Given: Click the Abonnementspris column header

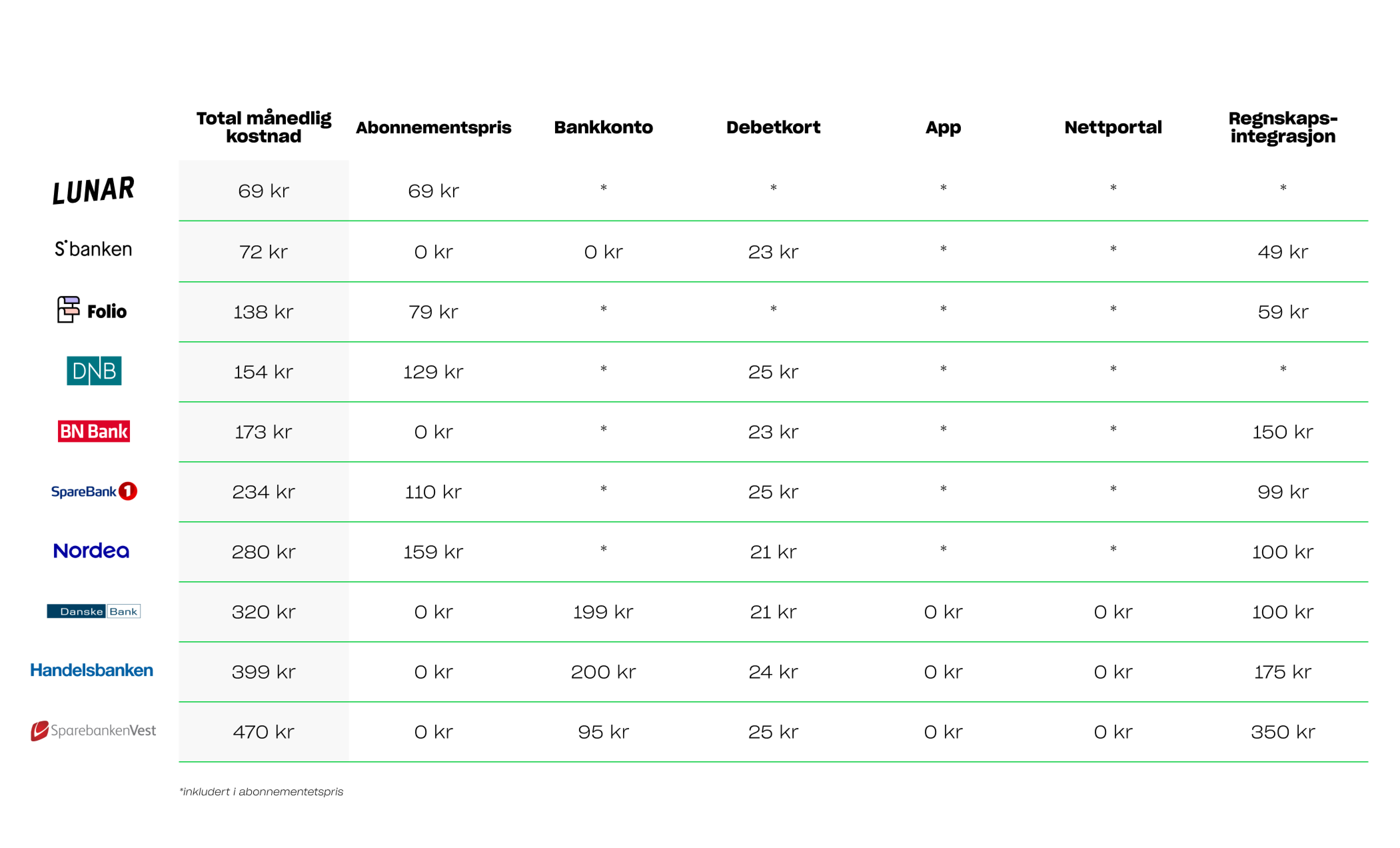Looking at the screenshot, I should [433, 127].
